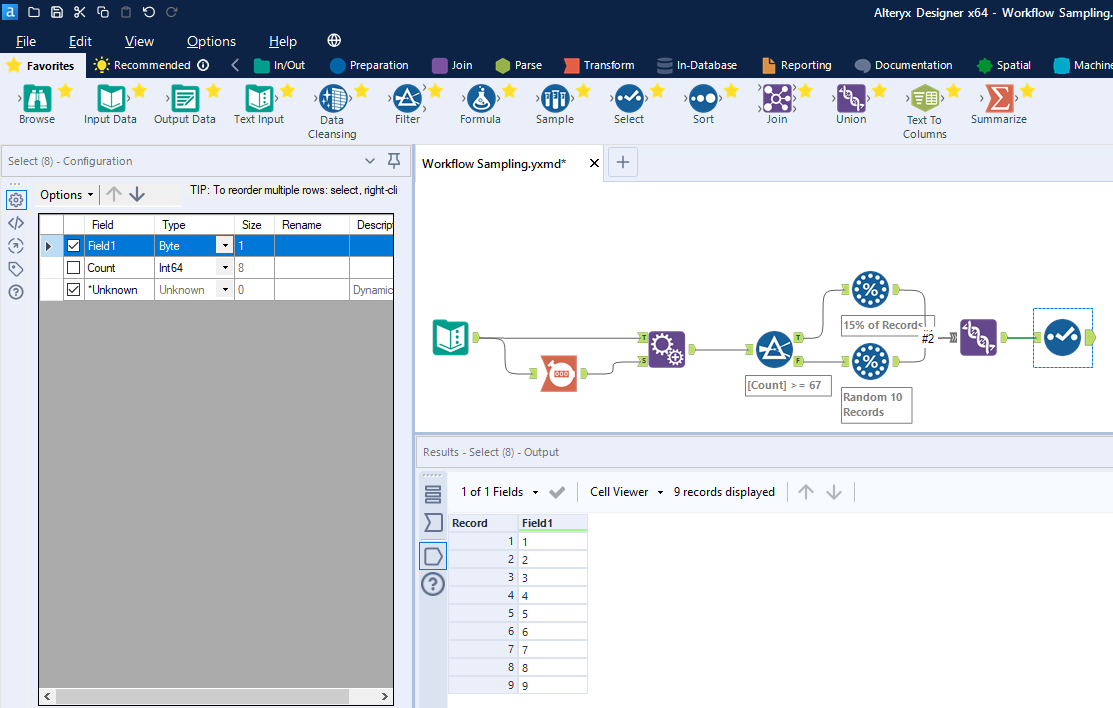Select the Union tool
Viewport: 1113px width, 708px height.
pyautogui.click(x=850, y=100)
